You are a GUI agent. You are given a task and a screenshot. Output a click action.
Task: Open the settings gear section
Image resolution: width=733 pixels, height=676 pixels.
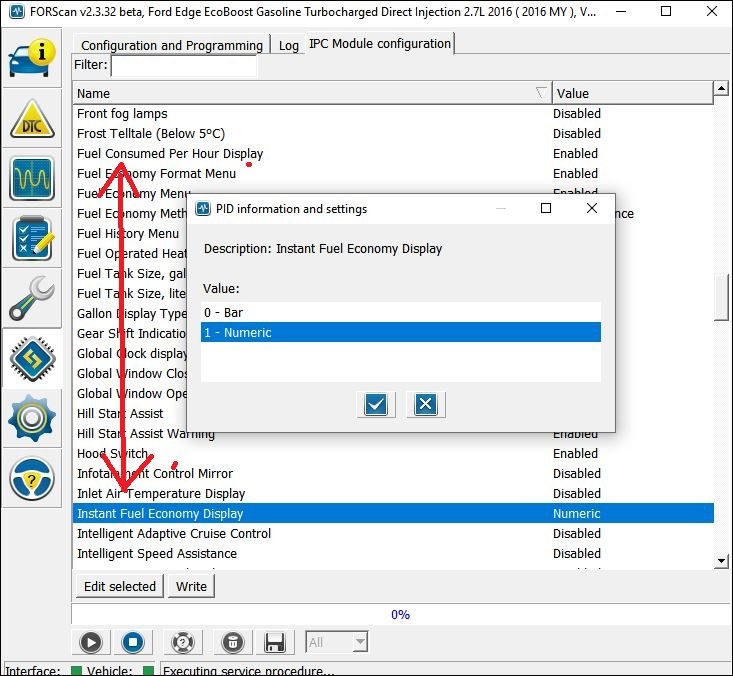[x=32, y=418]
